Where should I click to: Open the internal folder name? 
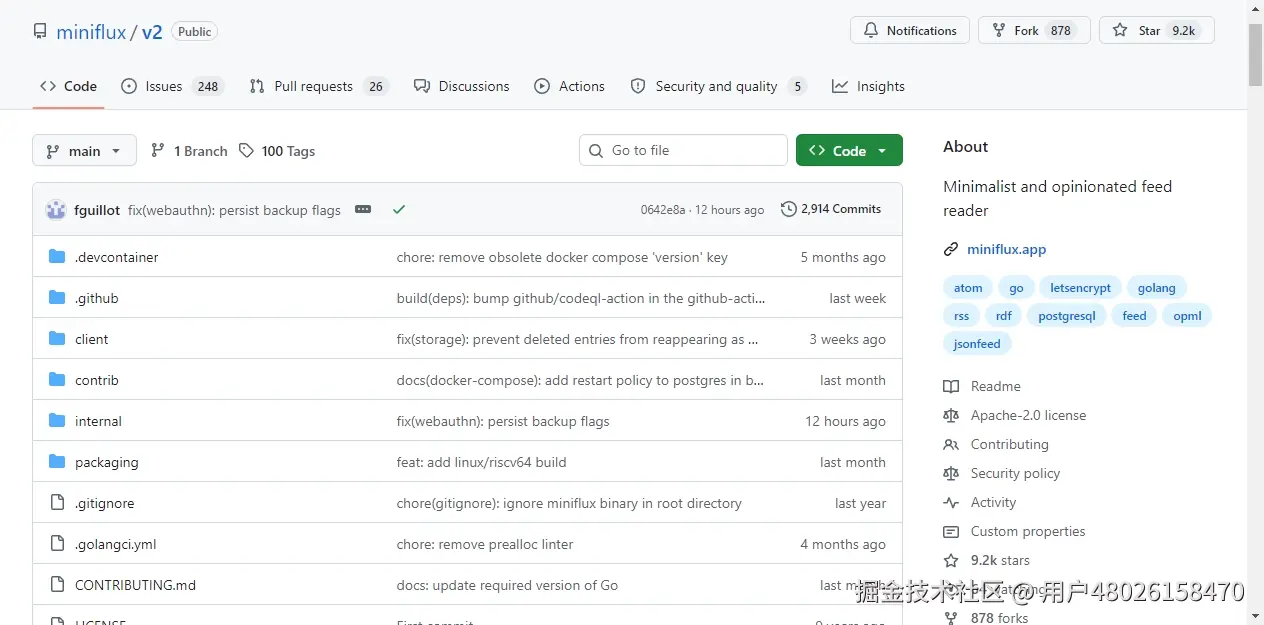pos(98,421)
